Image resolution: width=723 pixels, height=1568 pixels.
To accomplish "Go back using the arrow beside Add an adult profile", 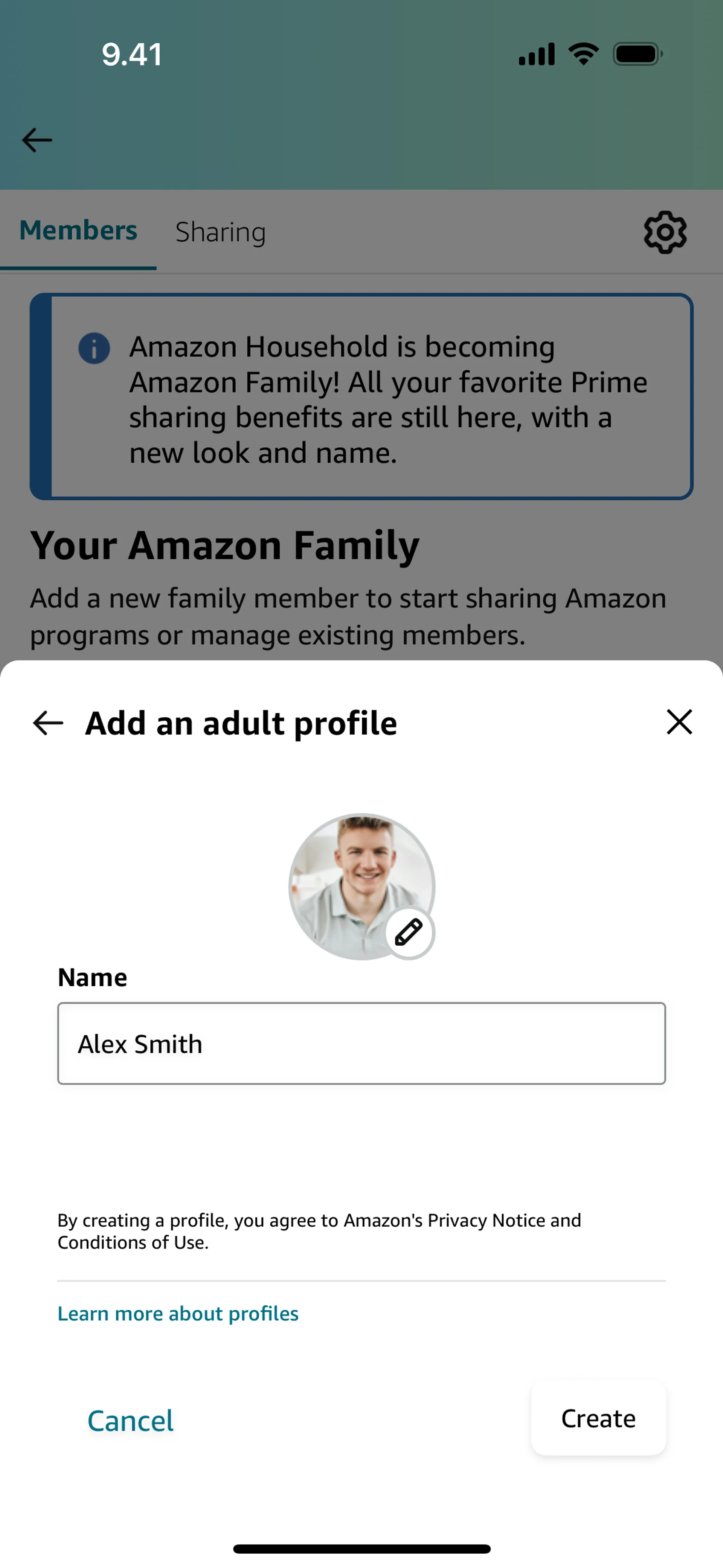I will [48, 723].
